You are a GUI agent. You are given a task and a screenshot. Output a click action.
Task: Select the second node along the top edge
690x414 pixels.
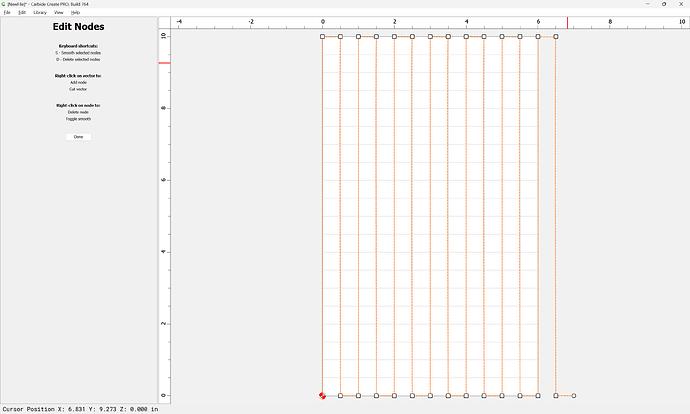(340, 37)
